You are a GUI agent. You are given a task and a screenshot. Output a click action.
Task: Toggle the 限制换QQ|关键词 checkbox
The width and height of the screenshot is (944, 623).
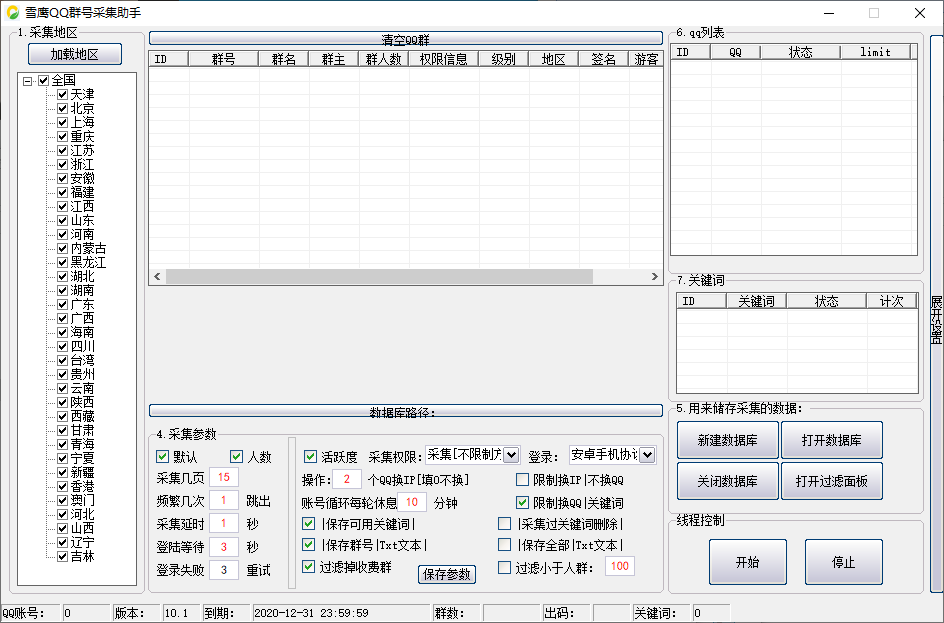point(523,502)
